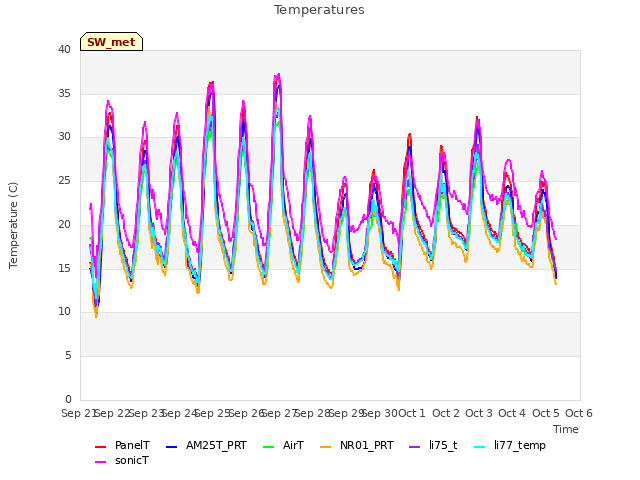Select the AirT legend entry
This screenshot has height=480, width=640.
pyautogui.click(x=283, y=445)
